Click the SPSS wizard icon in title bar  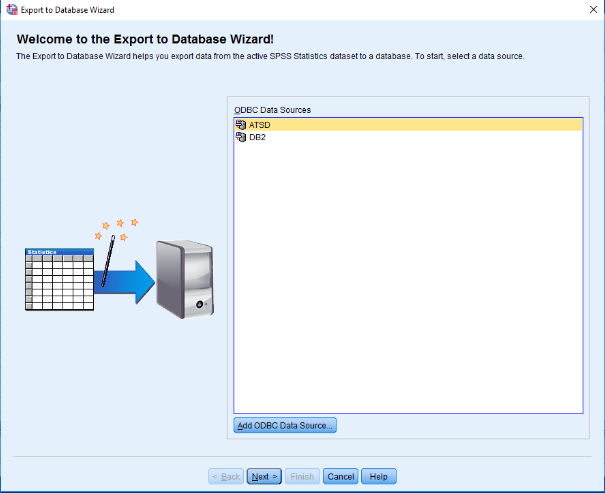tap(12, 10)
